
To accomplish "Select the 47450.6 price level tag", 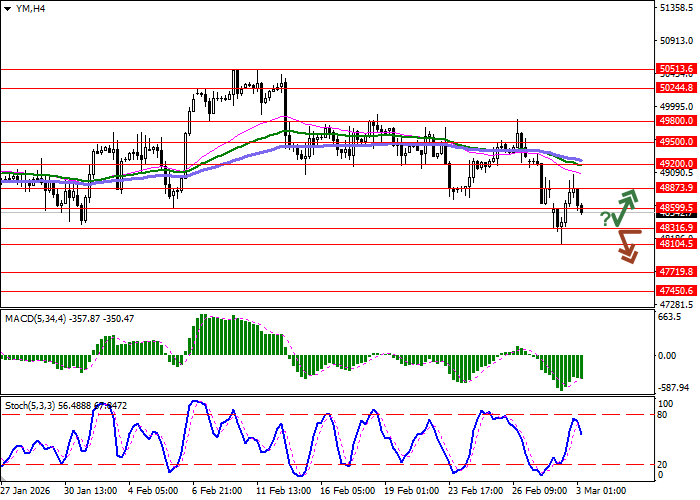I will (x=676, y=291).
